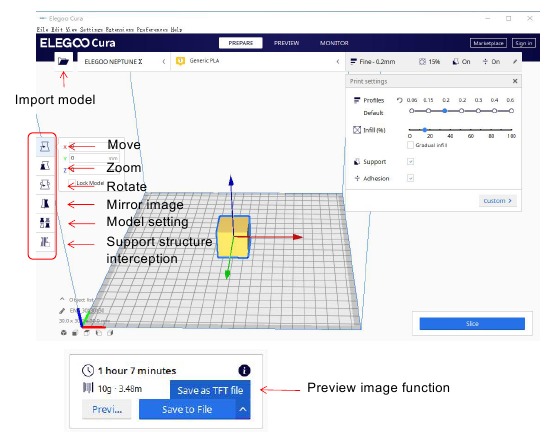Click the Infill percentage slider handle

coord(424,130)
